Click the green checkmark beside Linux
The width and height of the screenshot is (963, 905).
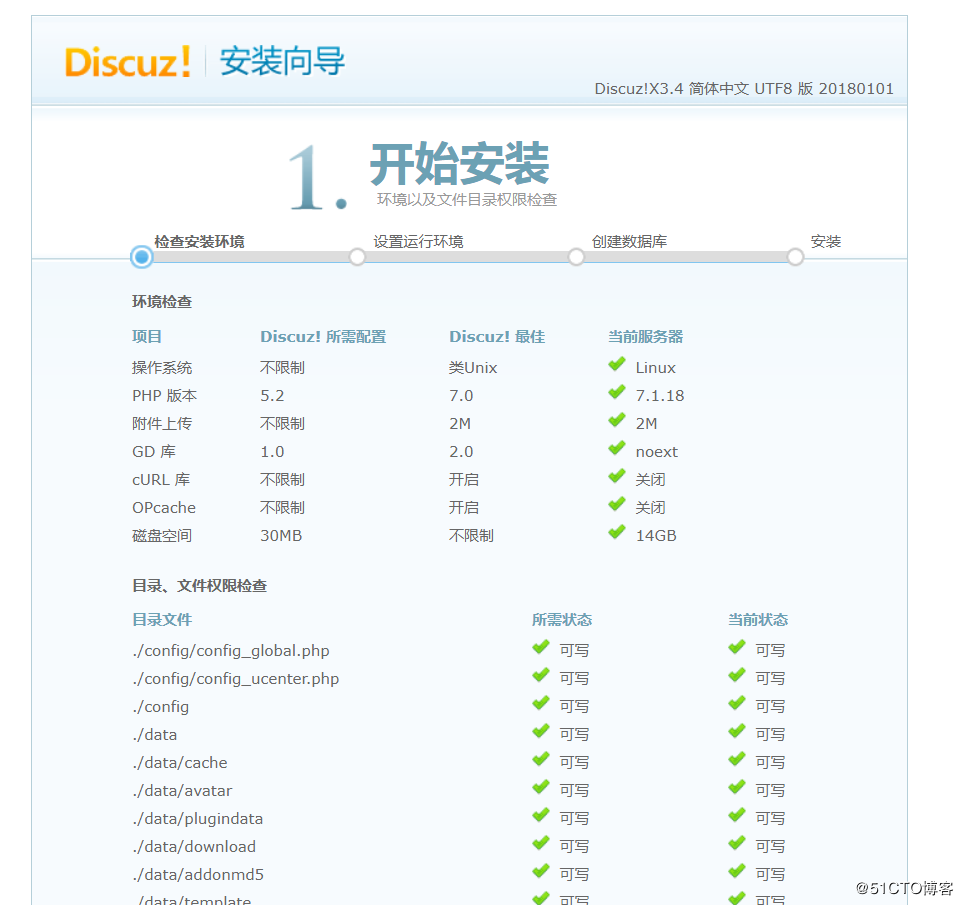click(x=617, y=365)
